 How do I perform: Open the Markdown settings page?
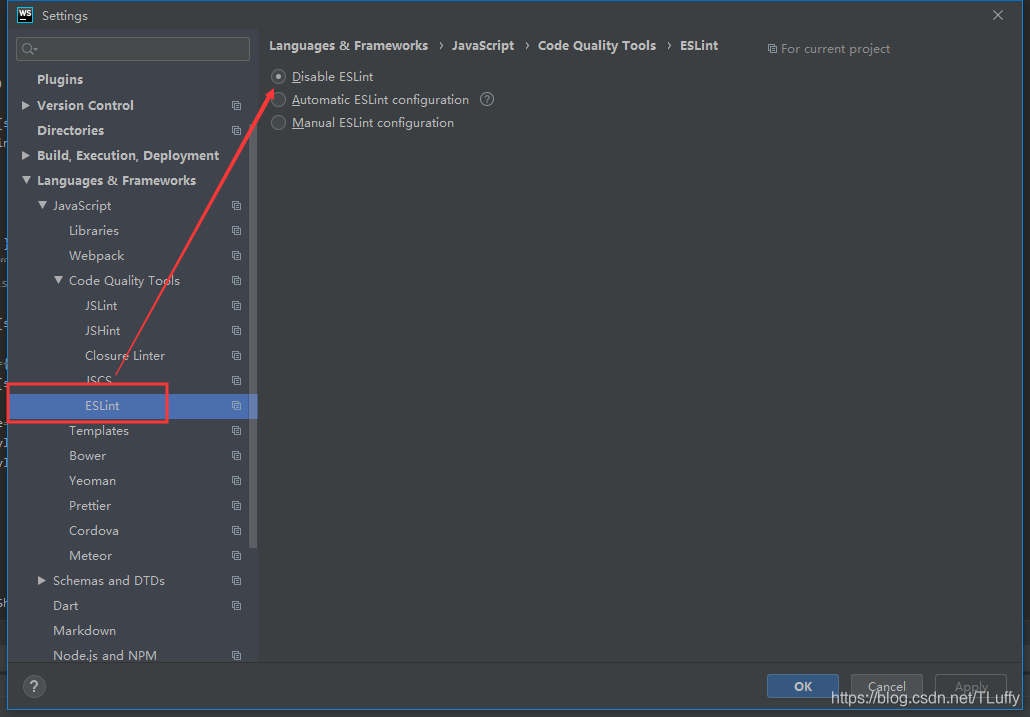point(85,630)
